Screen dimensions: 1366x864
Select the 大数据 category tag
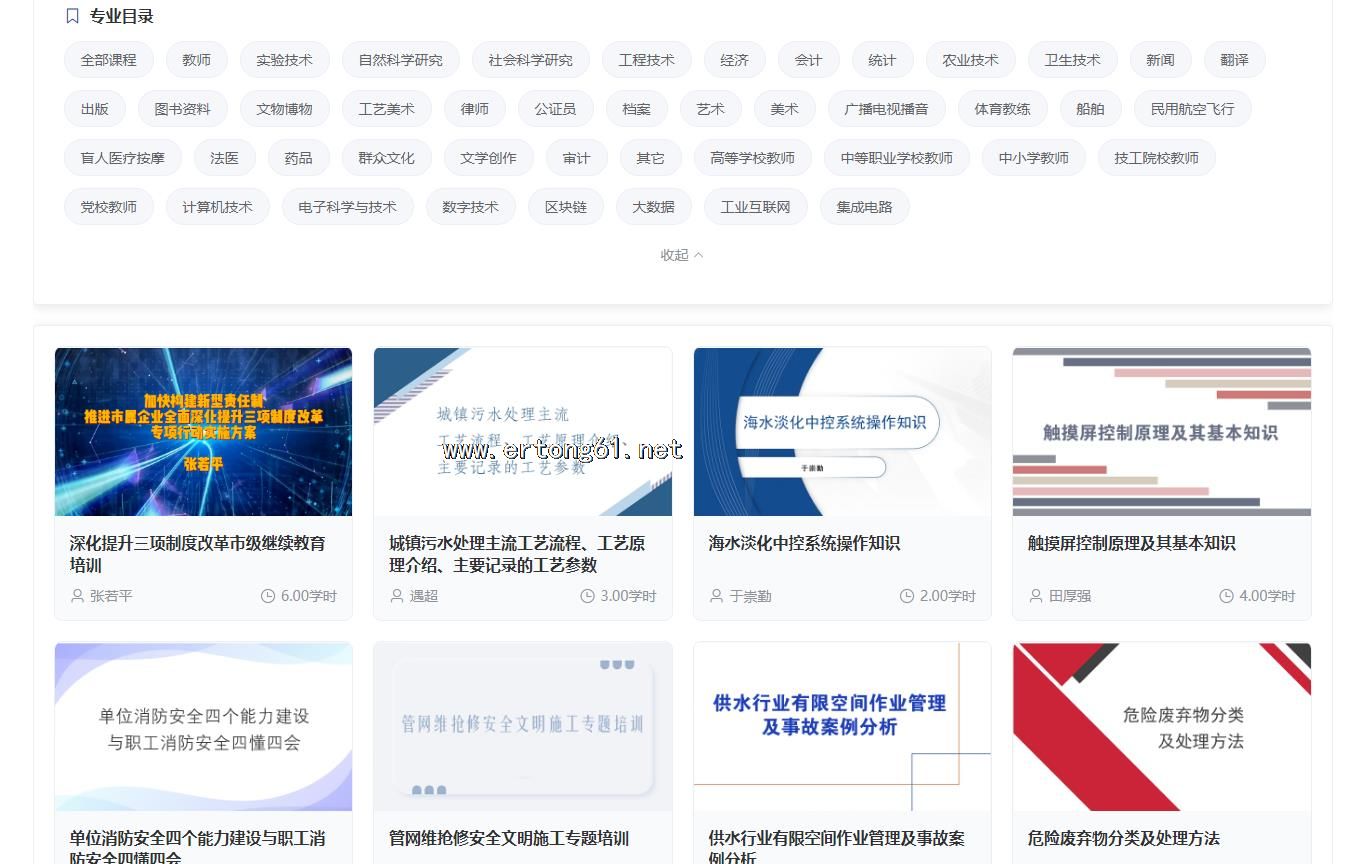pos(653,207)
